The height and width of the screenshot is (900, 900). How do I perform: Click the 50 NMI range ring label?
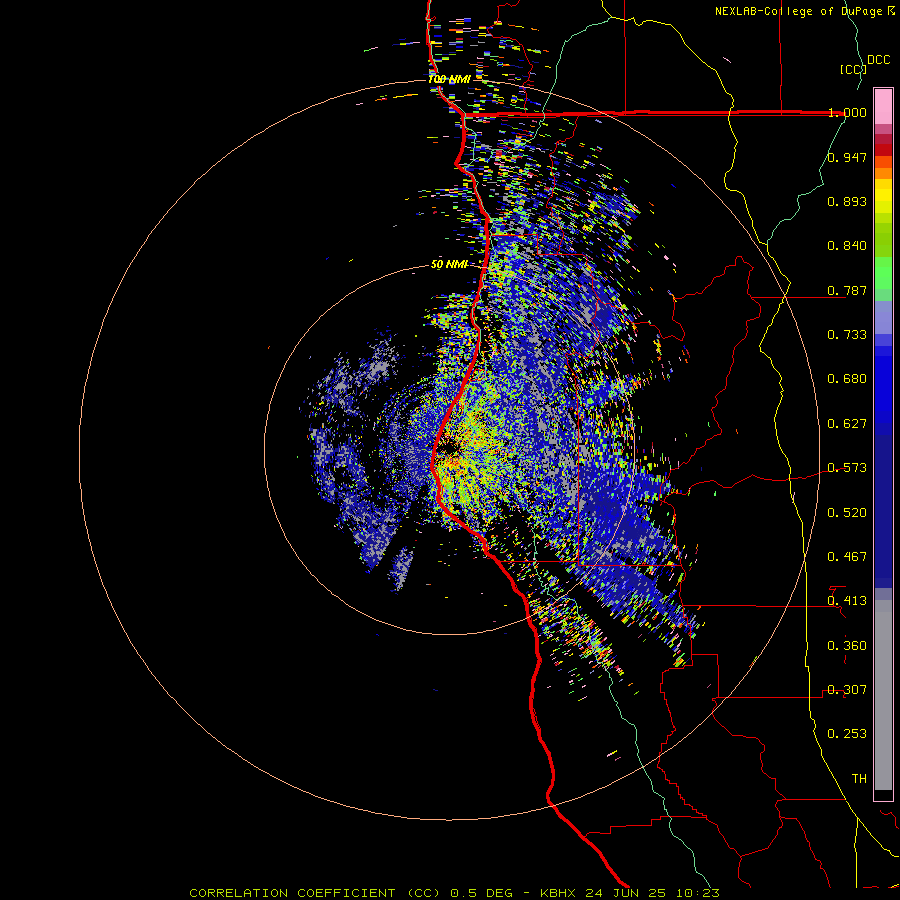pos(449,265)
